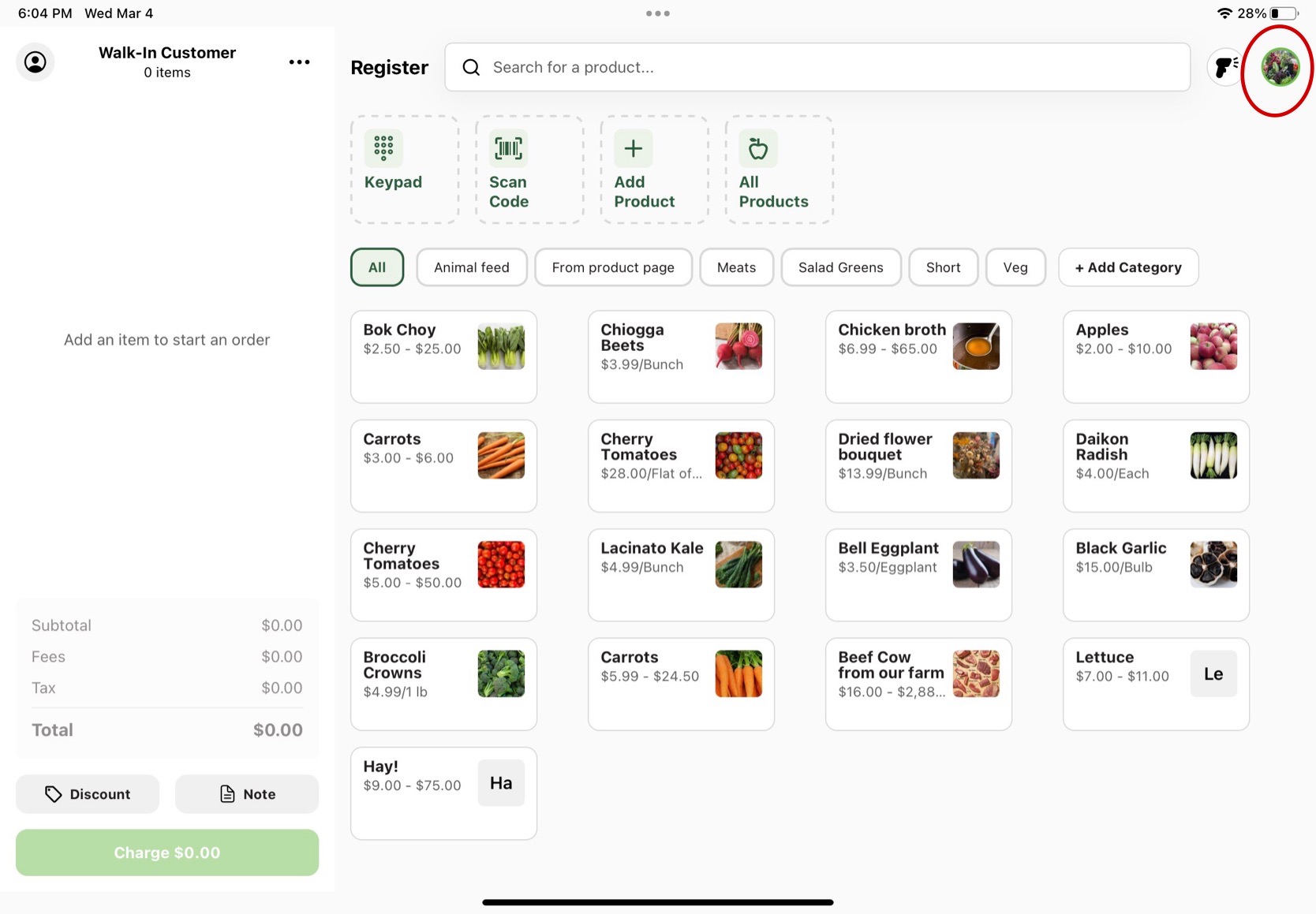Show the Salad Greens category
The image size is (1316, 914).
[840, 267]
